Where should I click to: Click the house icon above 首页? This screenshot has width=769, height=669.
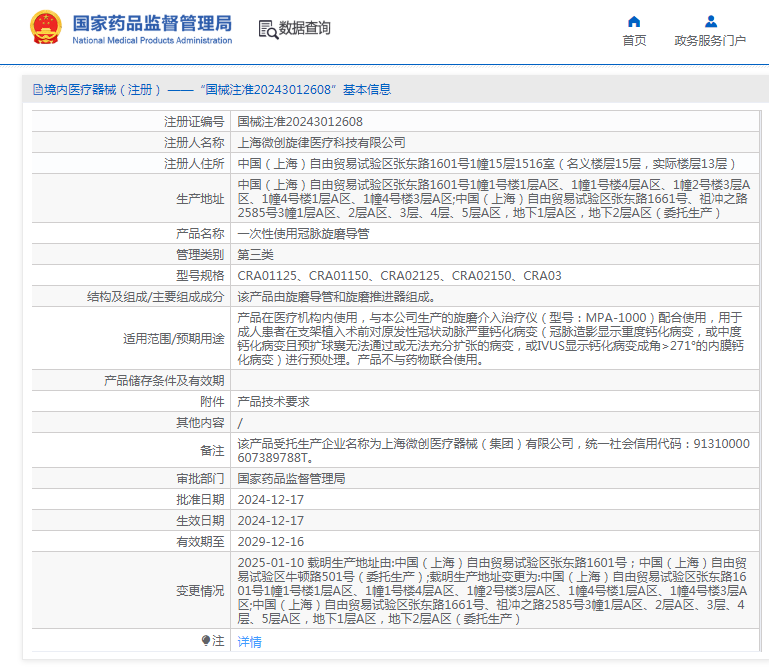click(x=634, y=21)
